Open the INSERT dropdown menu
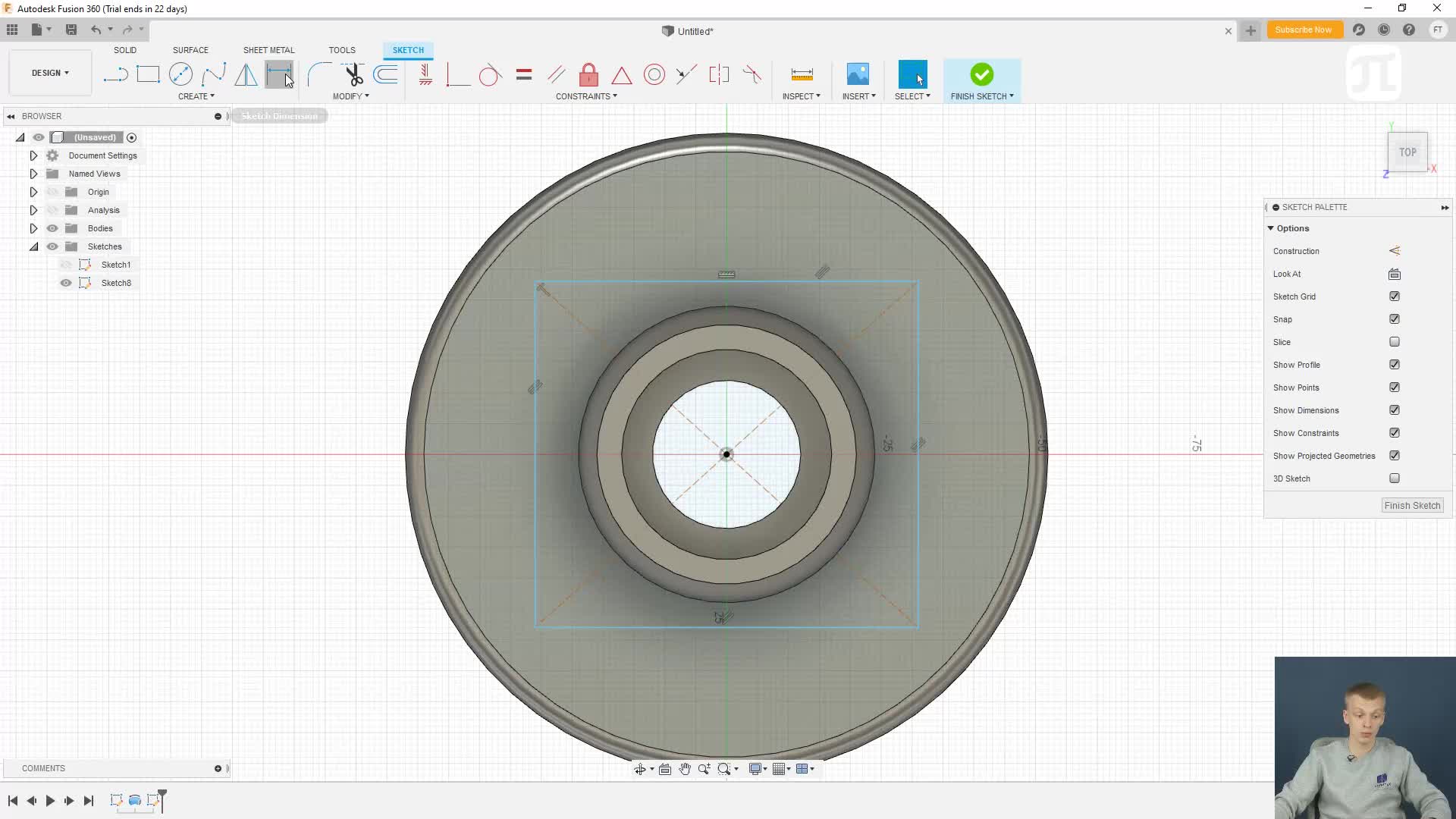1456x819 pixels. (859, 96)
